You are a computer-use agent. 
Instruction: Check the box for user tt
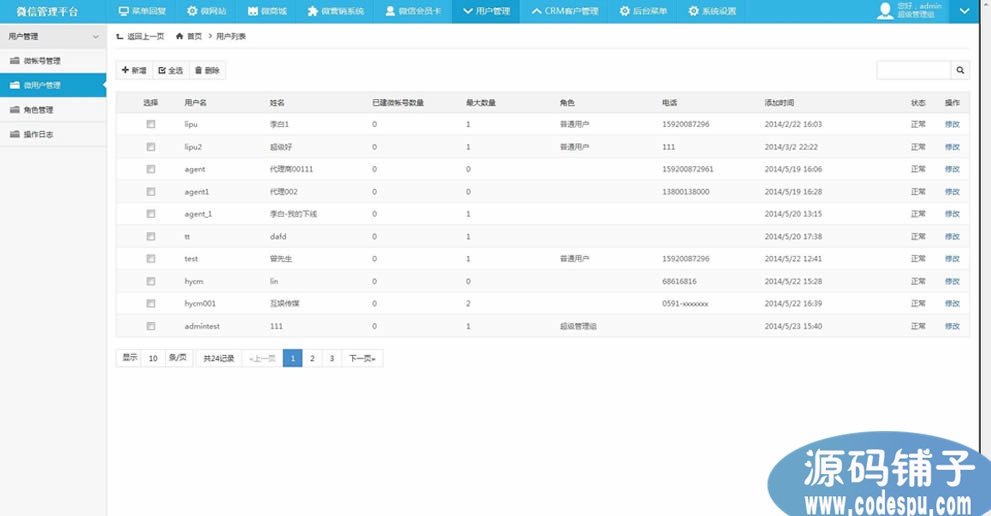[x=150, y=236]
